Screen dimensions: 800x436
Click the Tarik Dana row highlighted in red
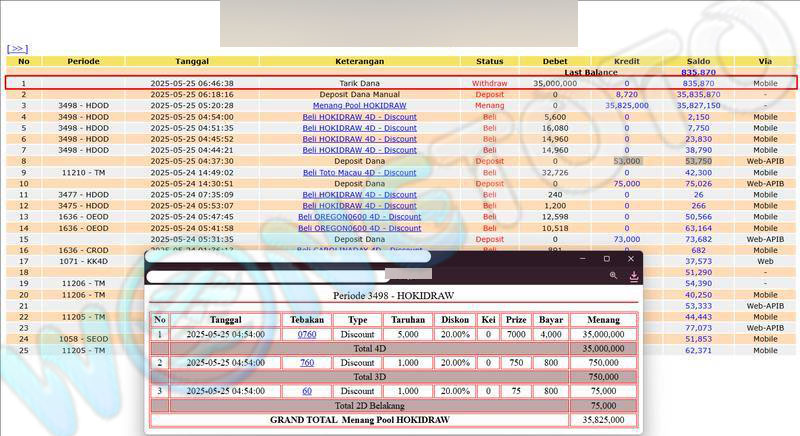point(400,84)
